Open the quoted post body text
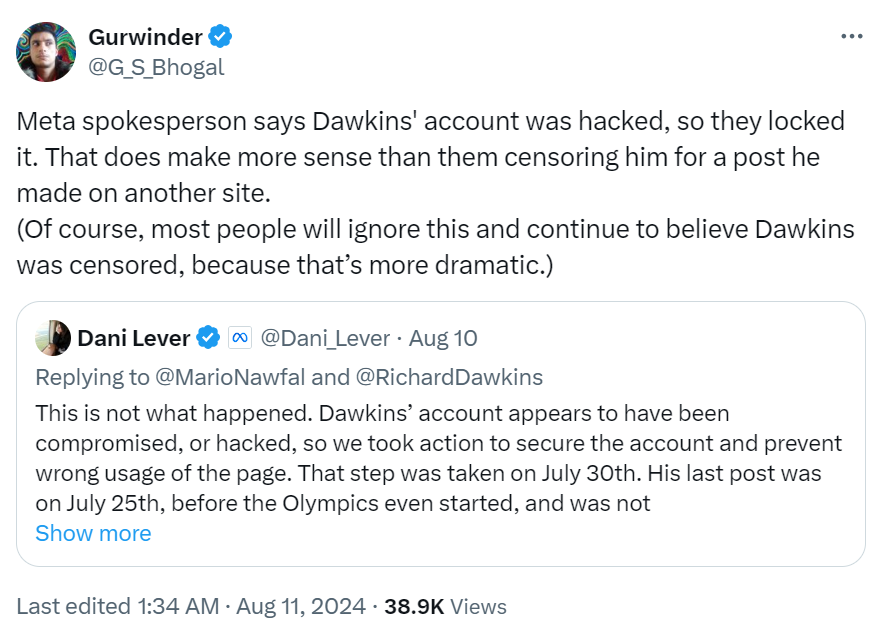This screenshot has width=874, height=633. click(438, 457)
